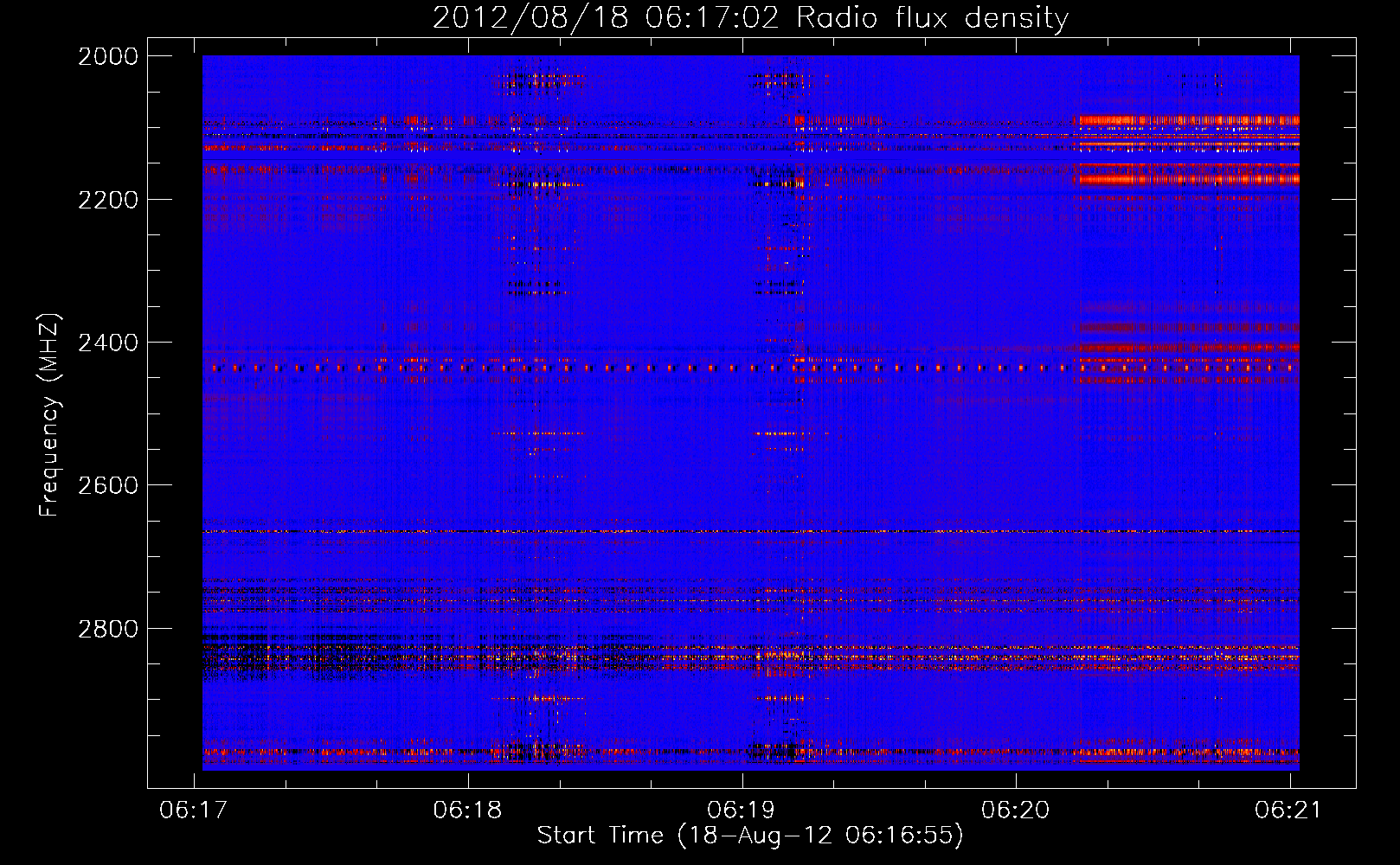This screenshot has width=1400, height=865.
Task: Click the 06:19 time axis label
Action: click(x=742, y=811)
